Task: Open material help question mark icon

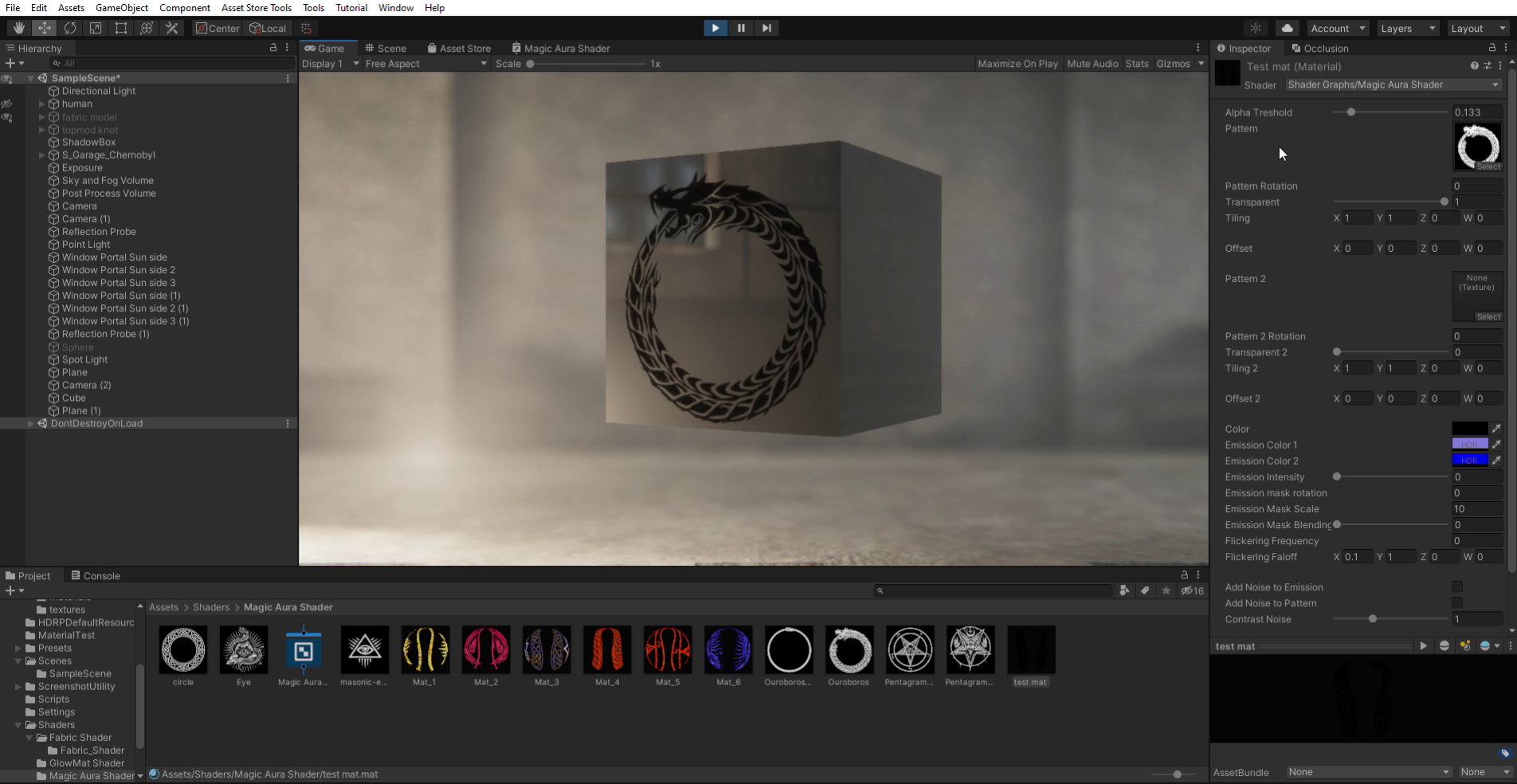Action: pyautogui.click(x=1474, y=66)
